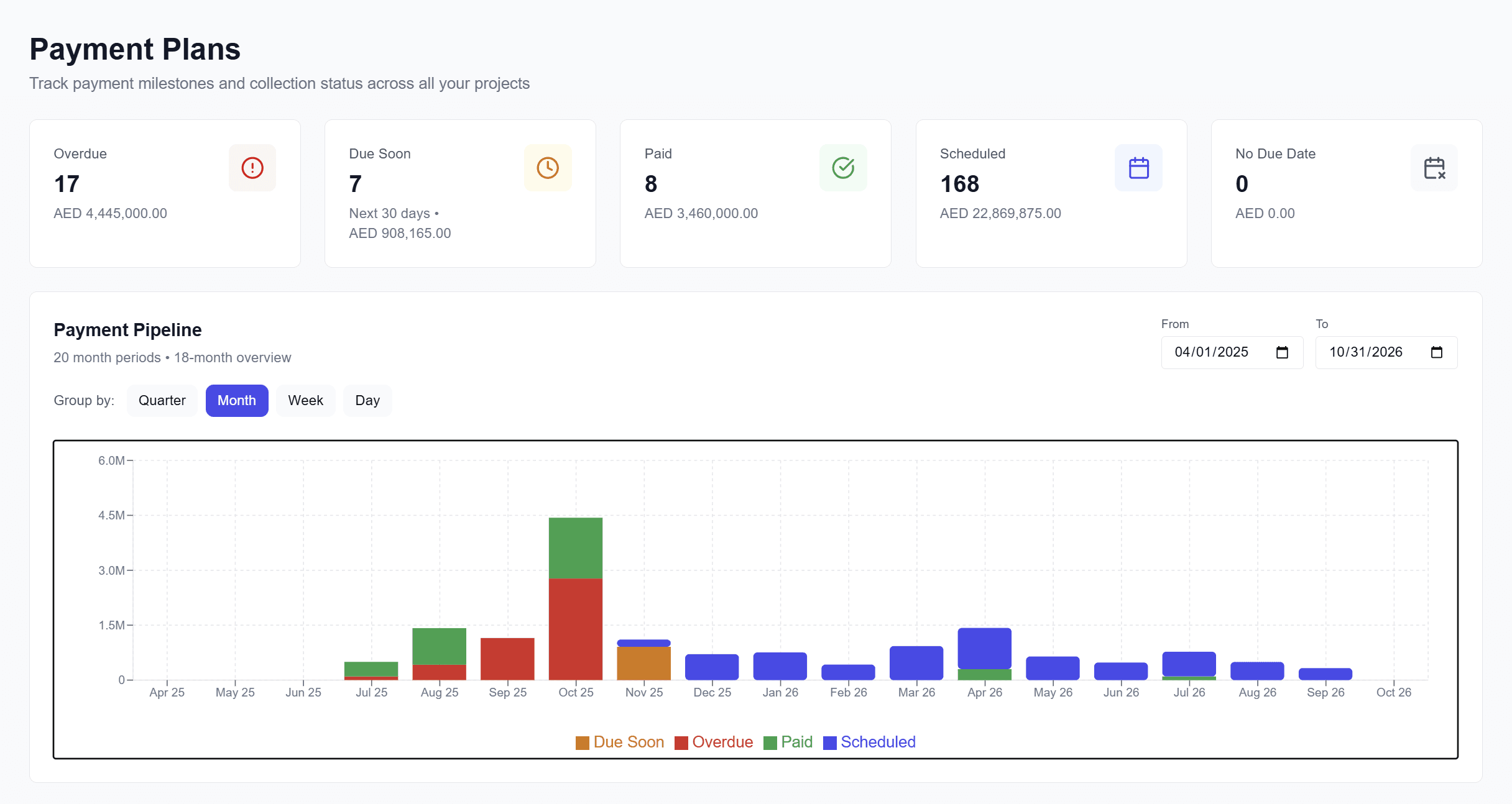Click the clock icon on Due Soon card
The width and height of the screenshot is (1512, 804).
point(548,167)
